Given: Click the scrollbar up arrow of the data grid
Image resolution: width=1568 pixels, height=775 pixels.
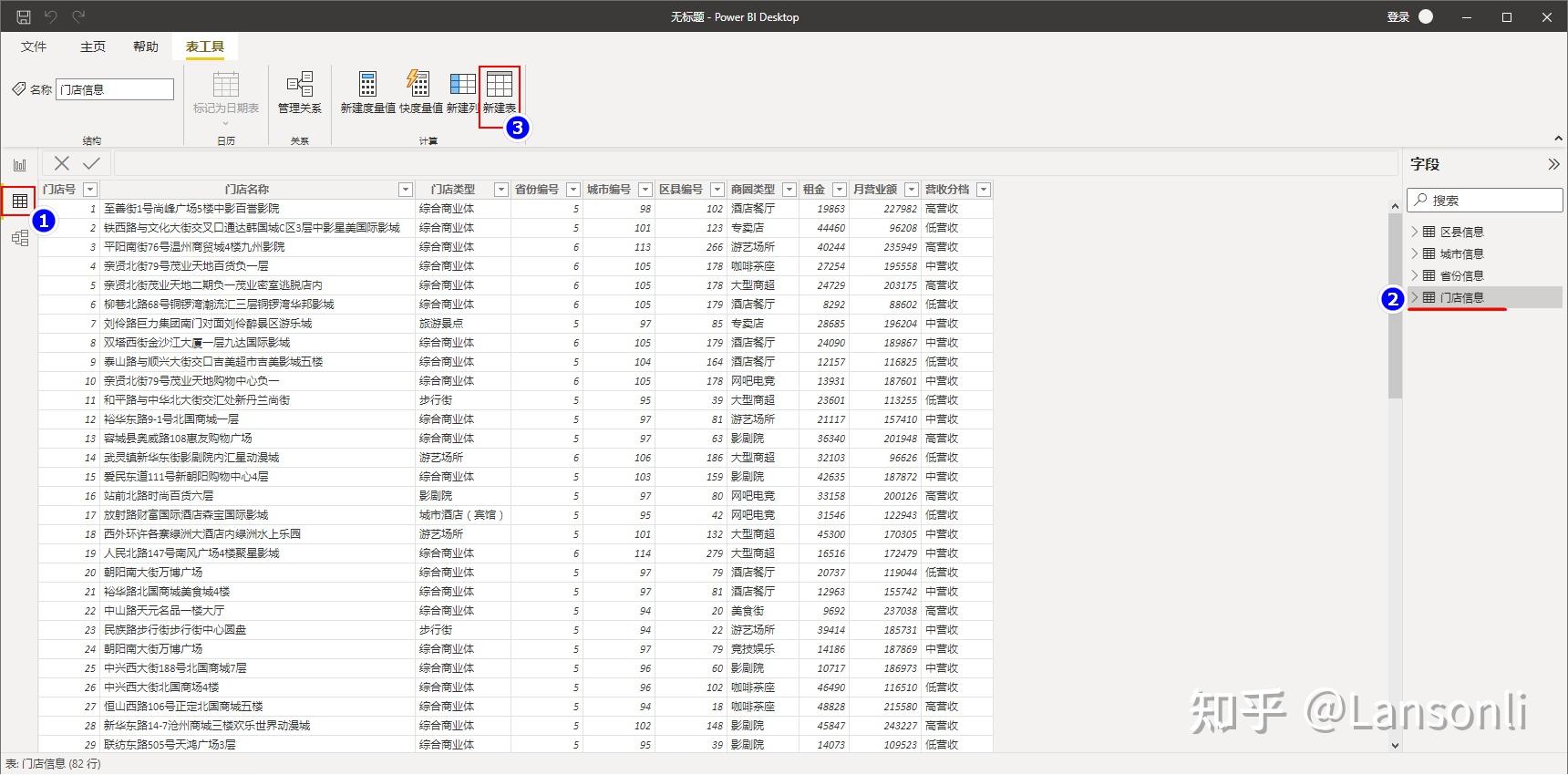Looking at the screenshot, I should click(1395, 206).
